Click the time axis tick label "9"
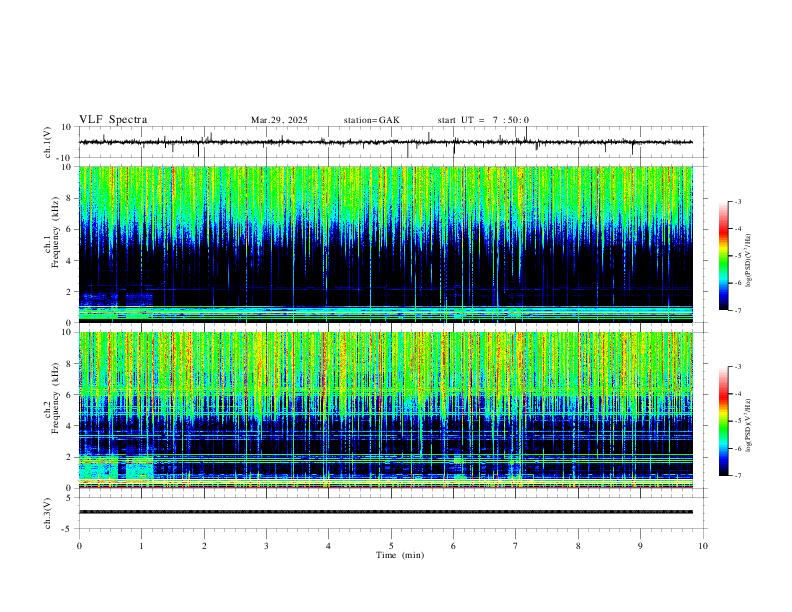 pyautogui.click(x=640, y=546)
